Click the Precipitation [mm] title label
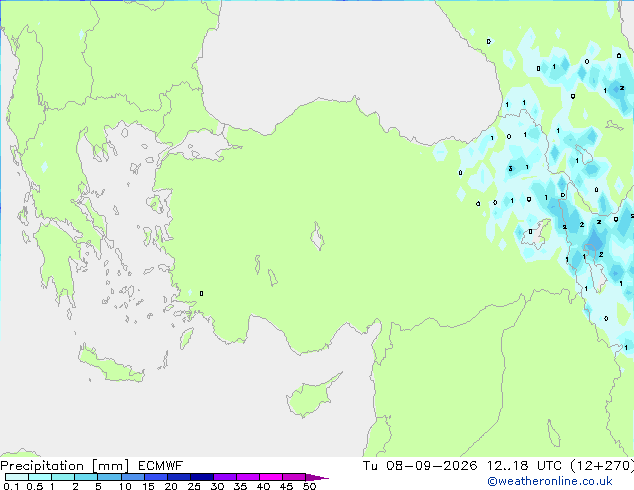The width and height of the screenshot is (634, 490). 65,466
